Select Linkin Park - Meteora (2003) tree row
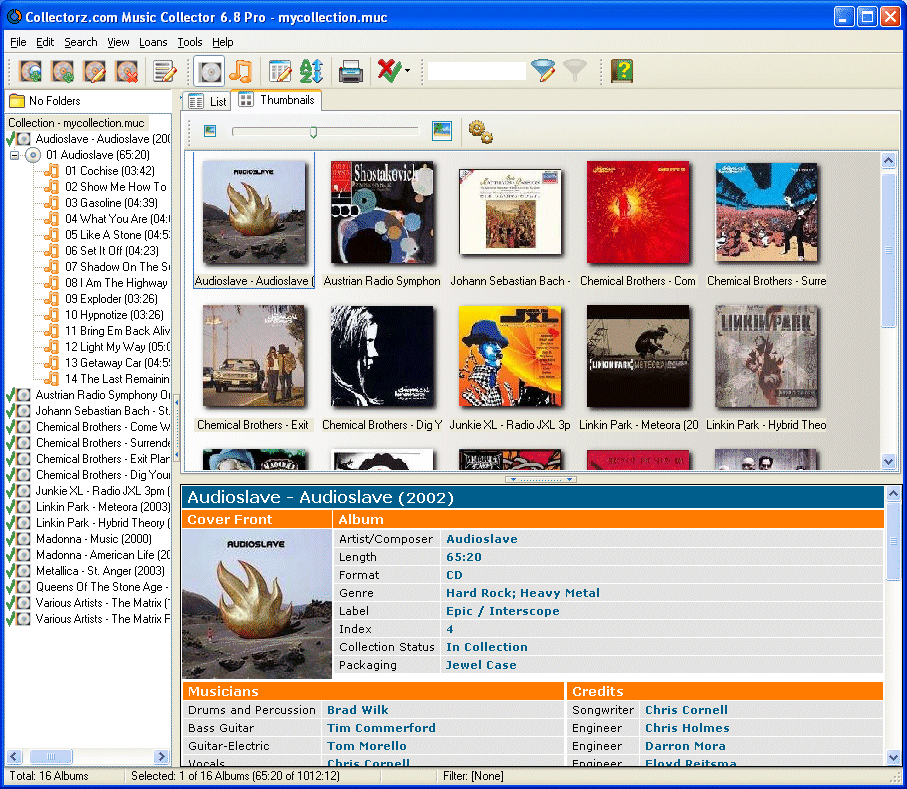Screen dimensions: 907x789 (x=102, y=507)
